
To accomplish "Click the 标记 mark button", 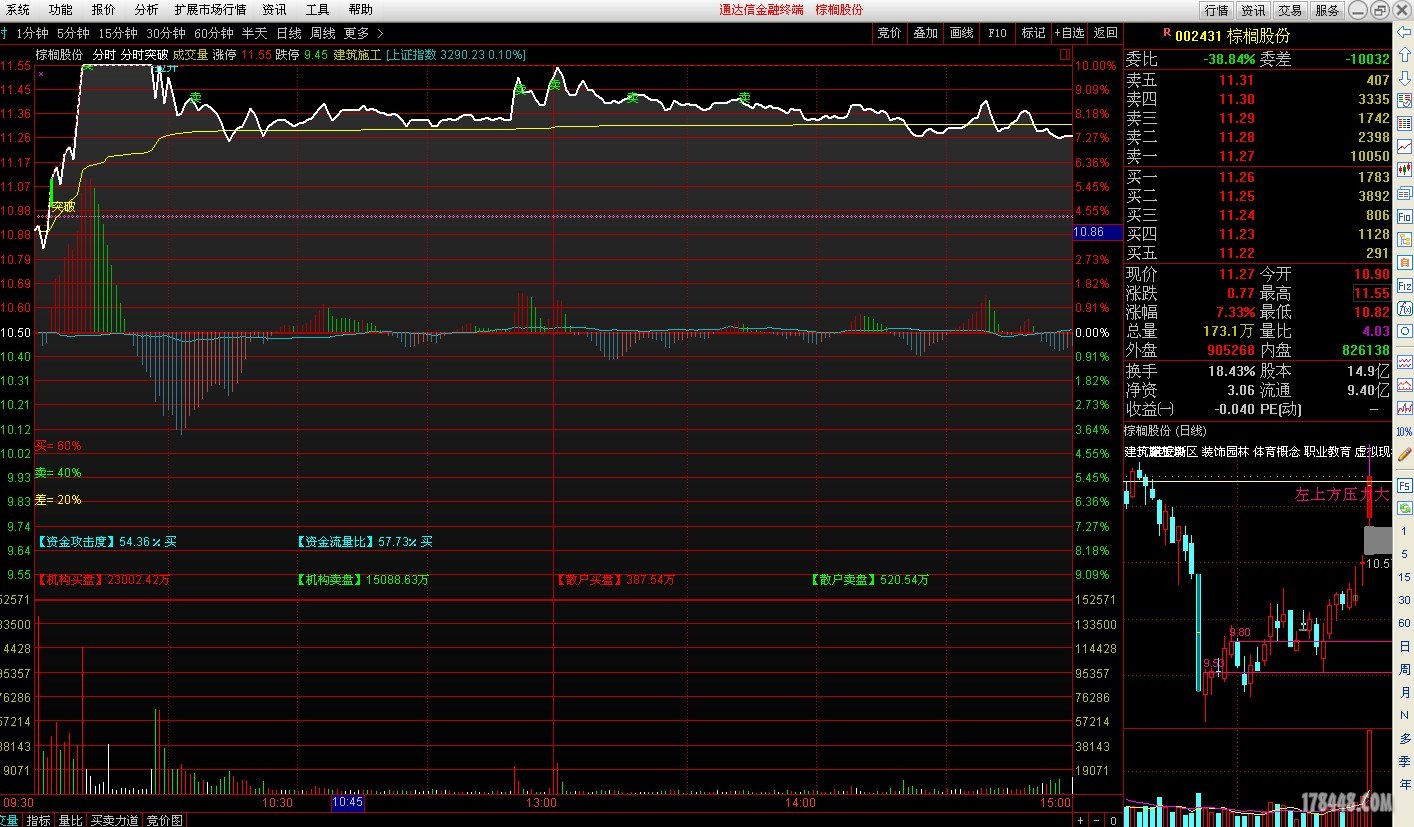I will point(1033,33).
